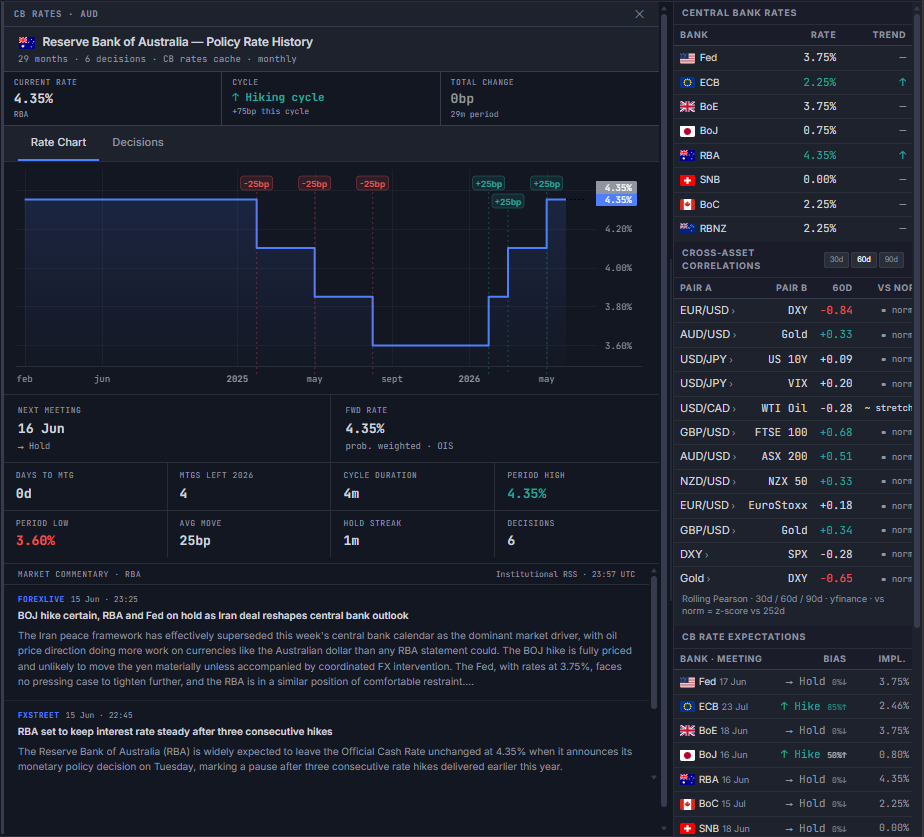Switch to the Decisions tab
The width and height of the screenshot is (924, 837).
138,143
